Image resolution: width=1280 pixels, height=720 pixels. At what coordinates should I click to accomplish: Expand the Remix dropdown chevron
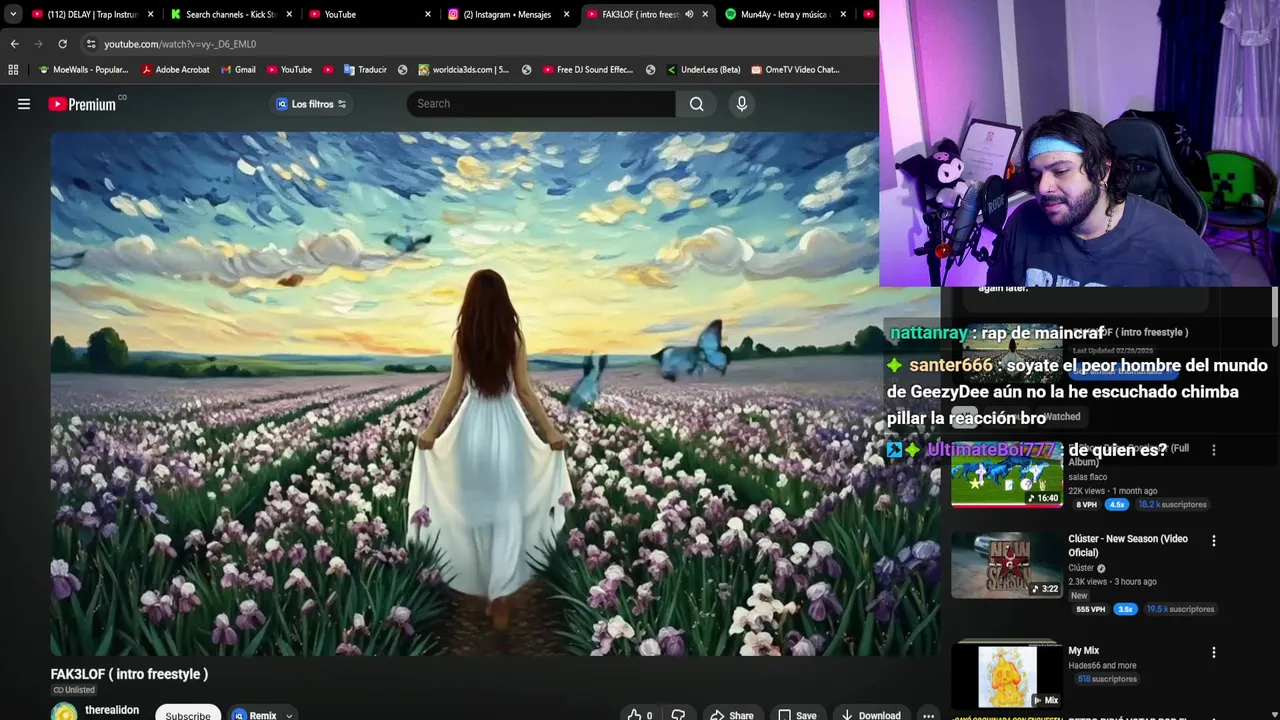(289, 715)
